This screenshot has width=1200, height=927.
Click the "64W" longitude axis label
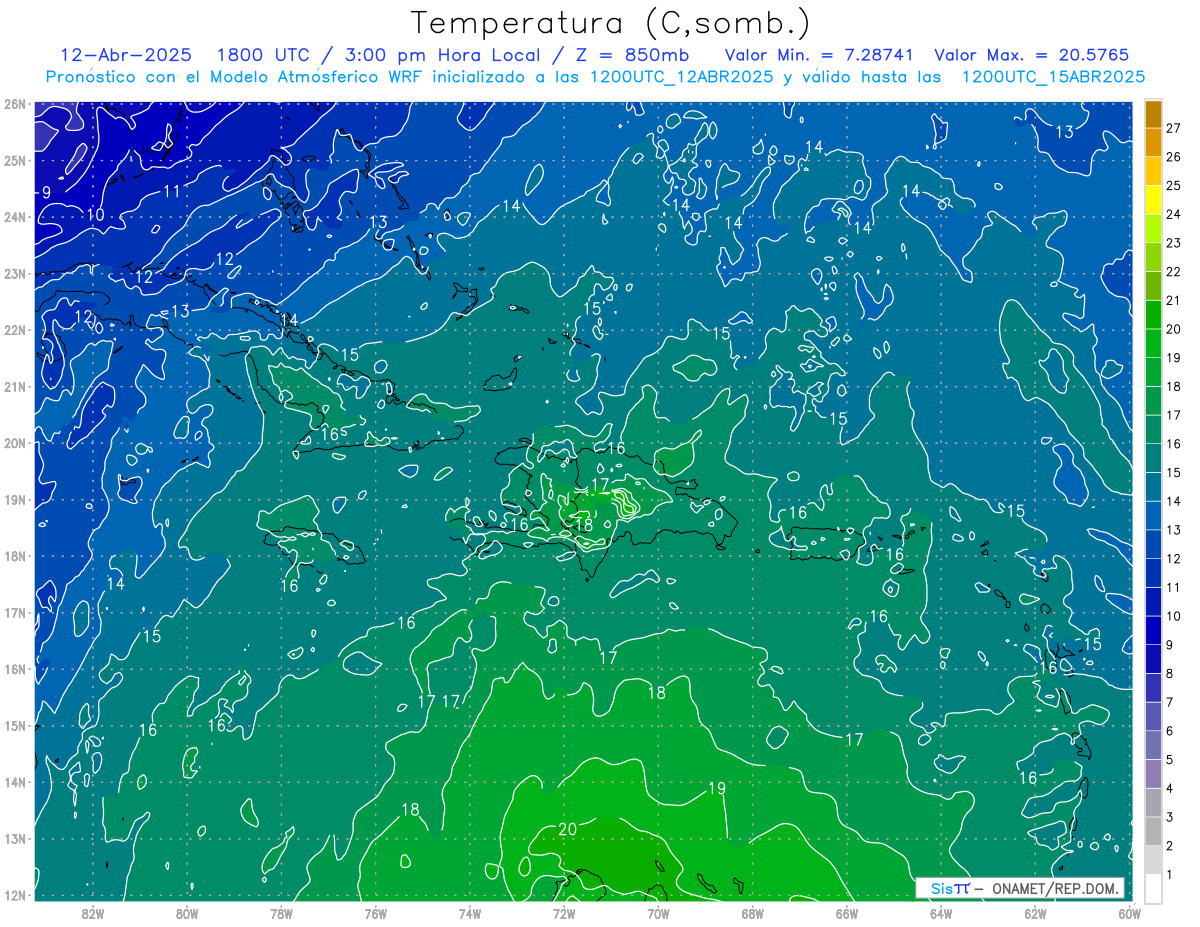tap(941, 913)
